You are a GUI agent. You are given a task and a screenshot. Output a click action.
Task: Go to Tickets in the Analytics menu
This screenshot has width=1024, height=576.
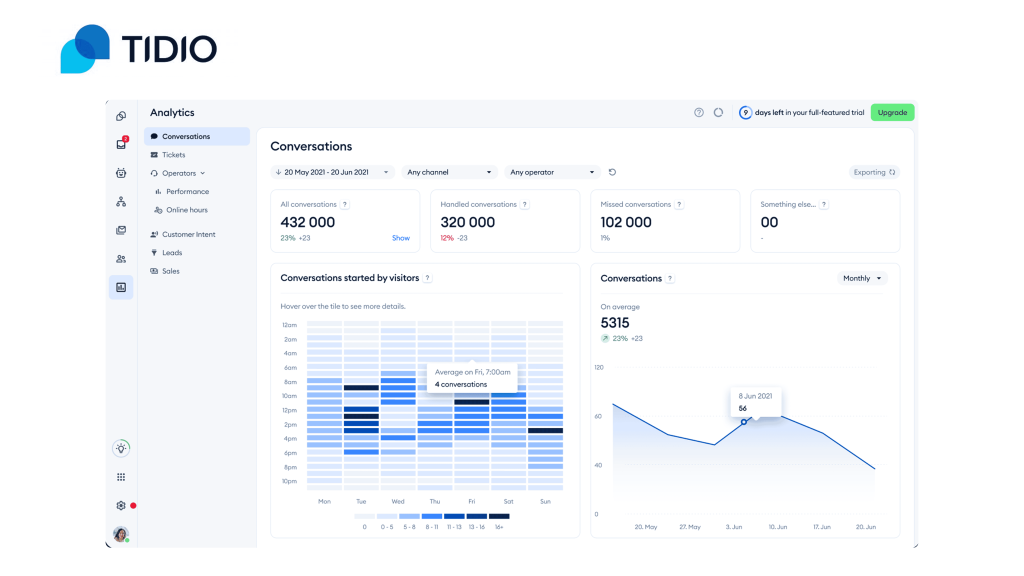(x=173, y=155)
